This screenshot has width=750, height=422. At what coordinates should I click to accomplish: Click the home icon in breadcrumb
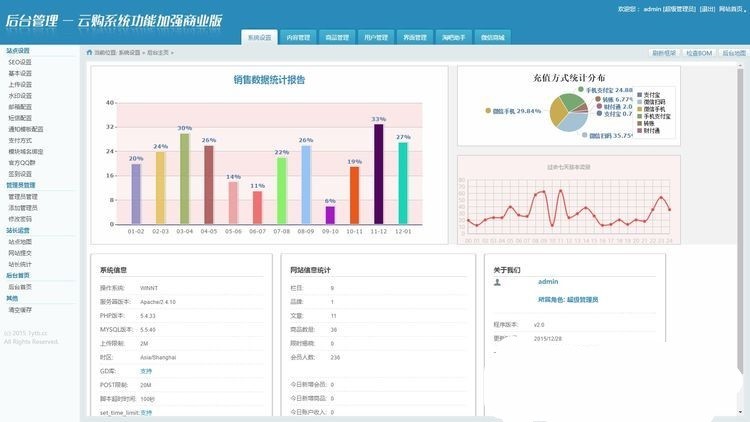click(89, 53)
